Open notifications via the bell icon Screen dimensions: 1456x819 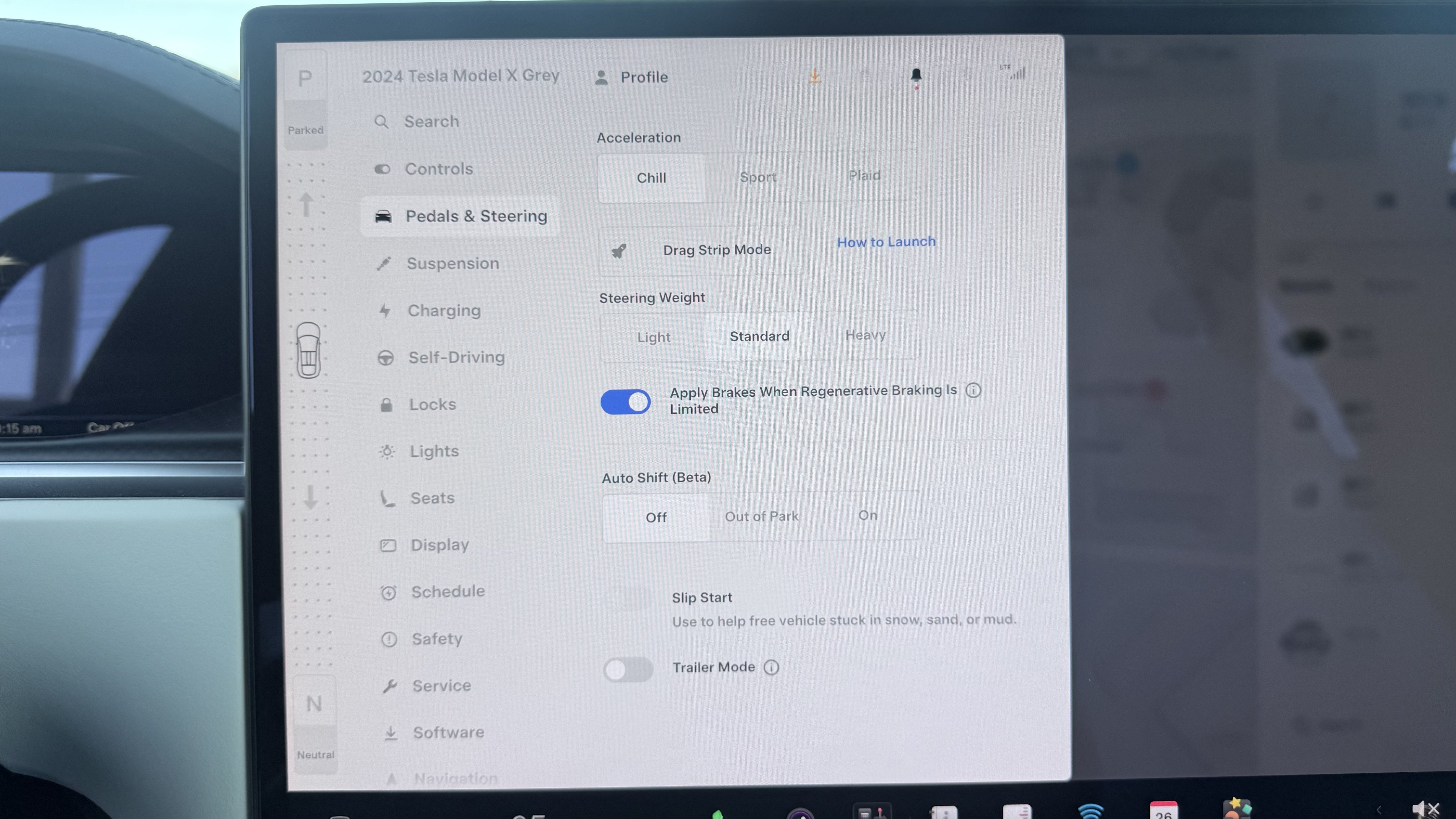point(916,75)
